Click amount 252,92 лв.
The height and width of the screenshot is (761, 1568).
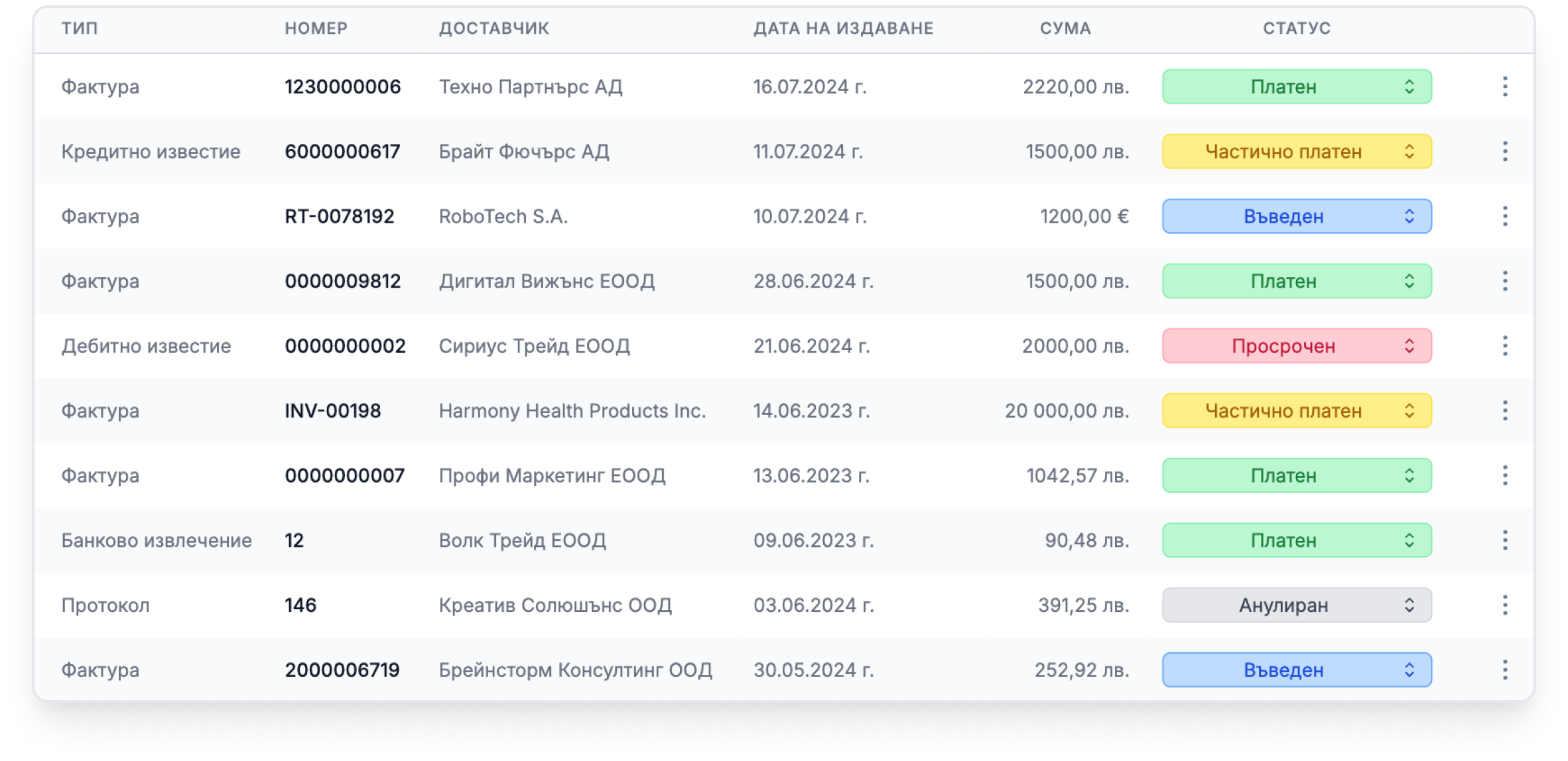tap(1082, 670)
